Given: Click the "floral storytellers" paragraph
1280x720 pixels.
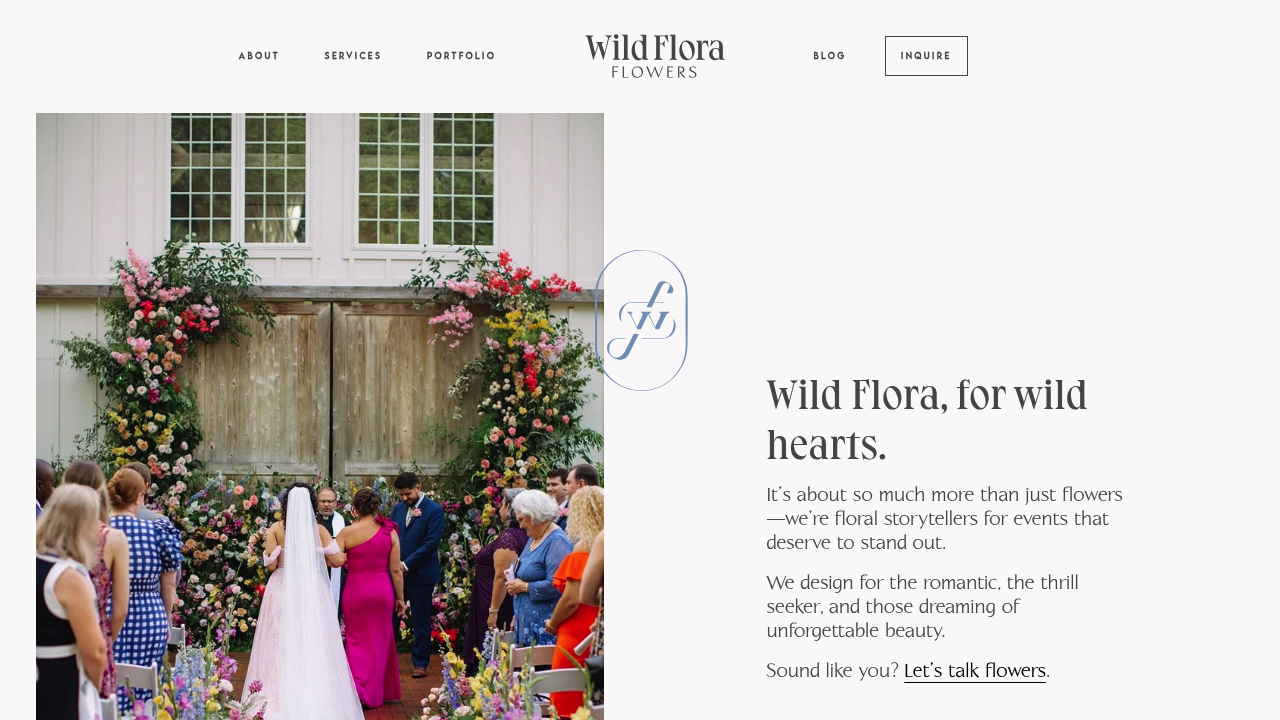Looking at the screenshot, I should [x=945, y=518].
